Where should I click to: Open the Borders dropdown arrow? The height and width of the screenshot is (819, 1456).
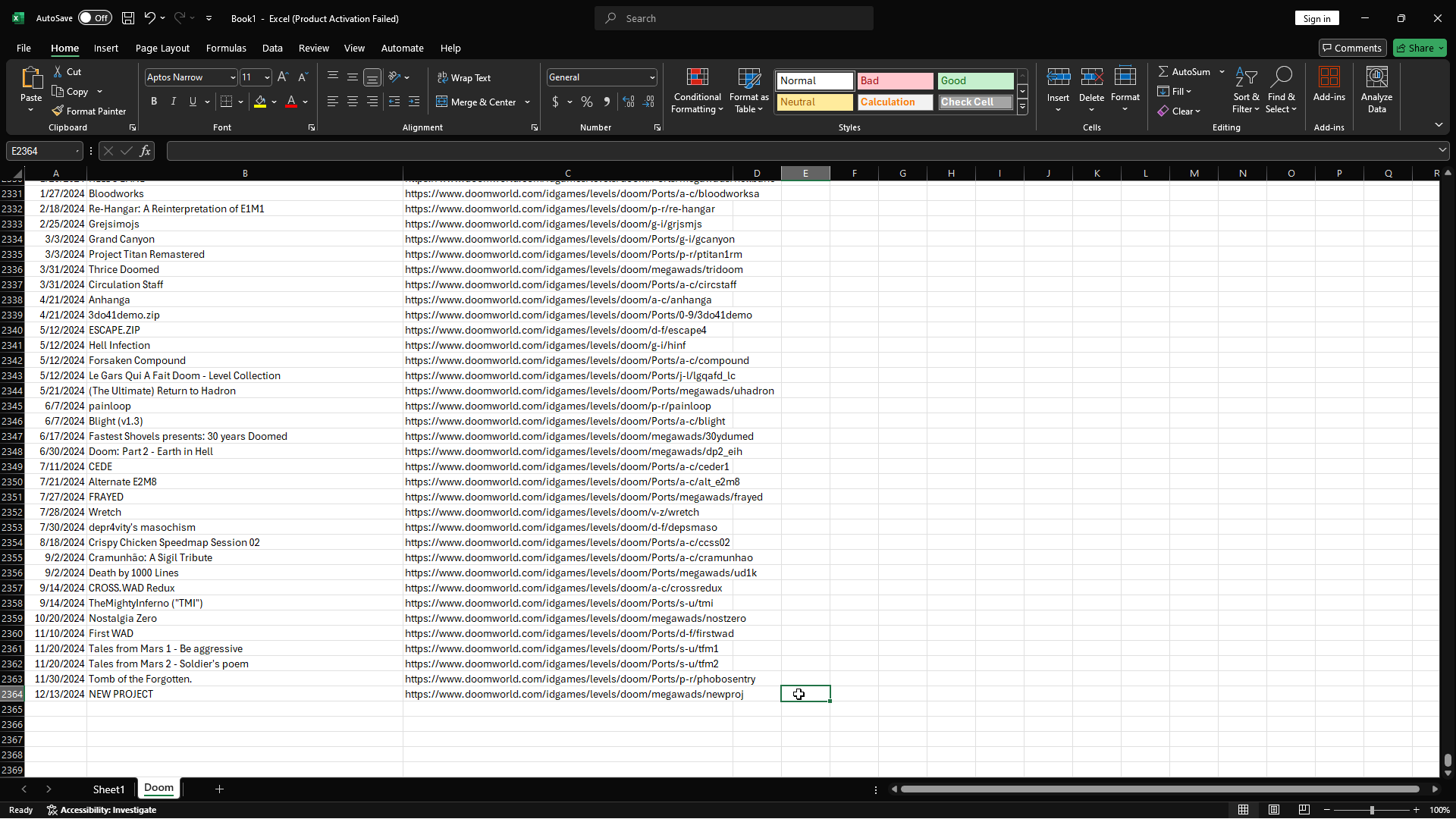pos(241,102)
